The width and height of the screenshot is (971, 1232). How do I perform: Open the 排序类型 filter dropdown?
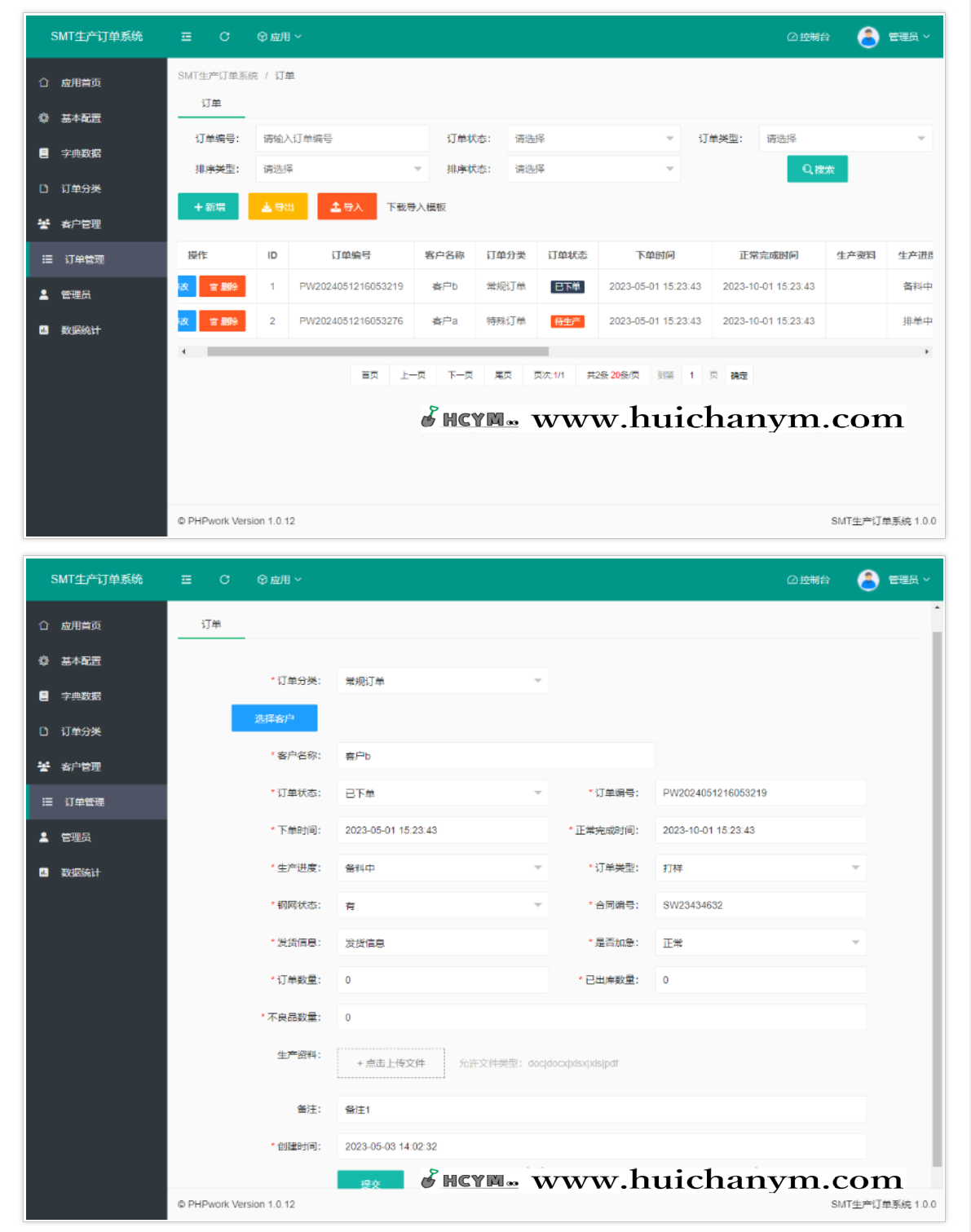pos(342,170)
